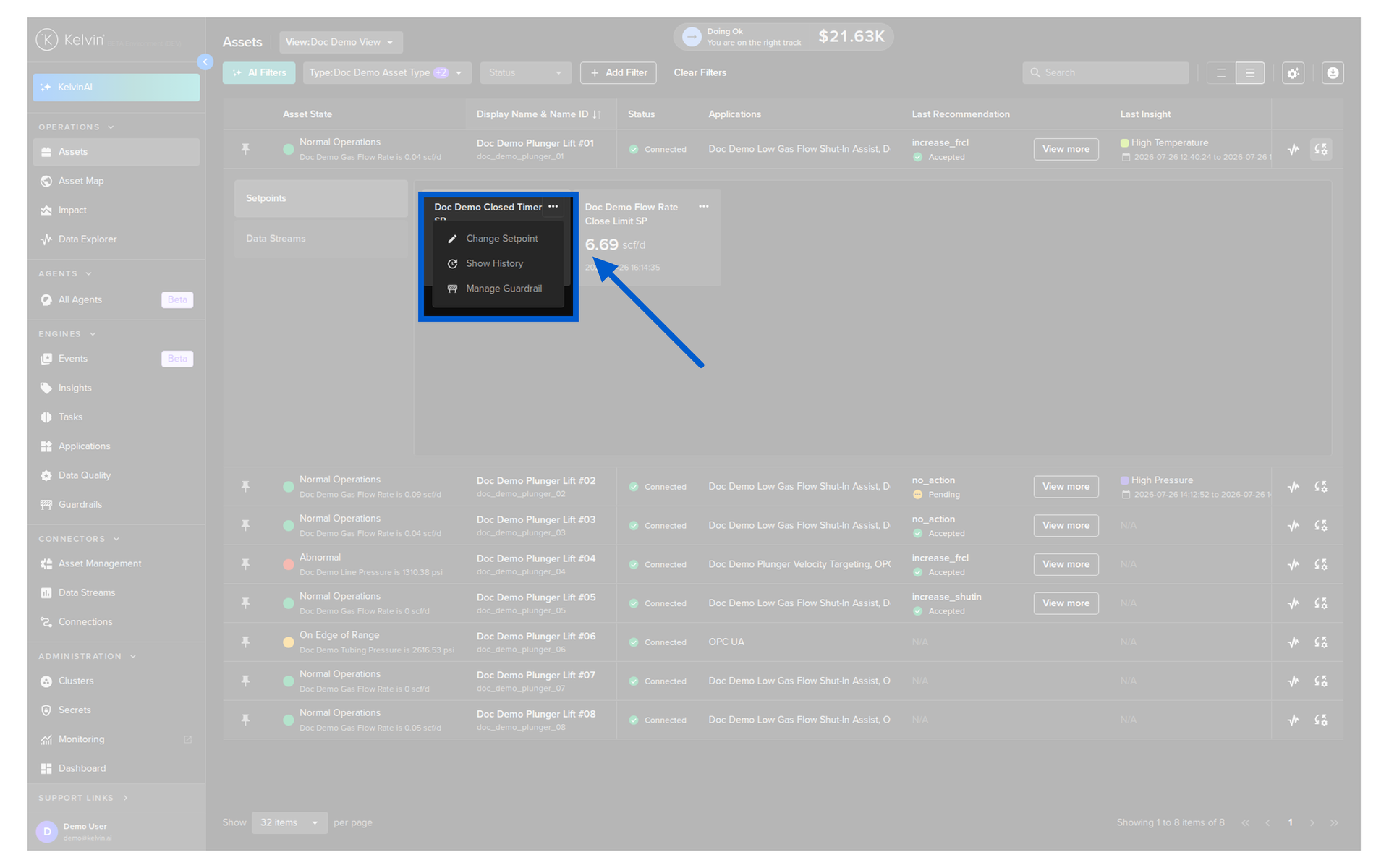The width and height of the screenshot is (1389, 868).
Task: Open Type: Doc Demo Asset Type filter
Action: [x=387, y=72]
